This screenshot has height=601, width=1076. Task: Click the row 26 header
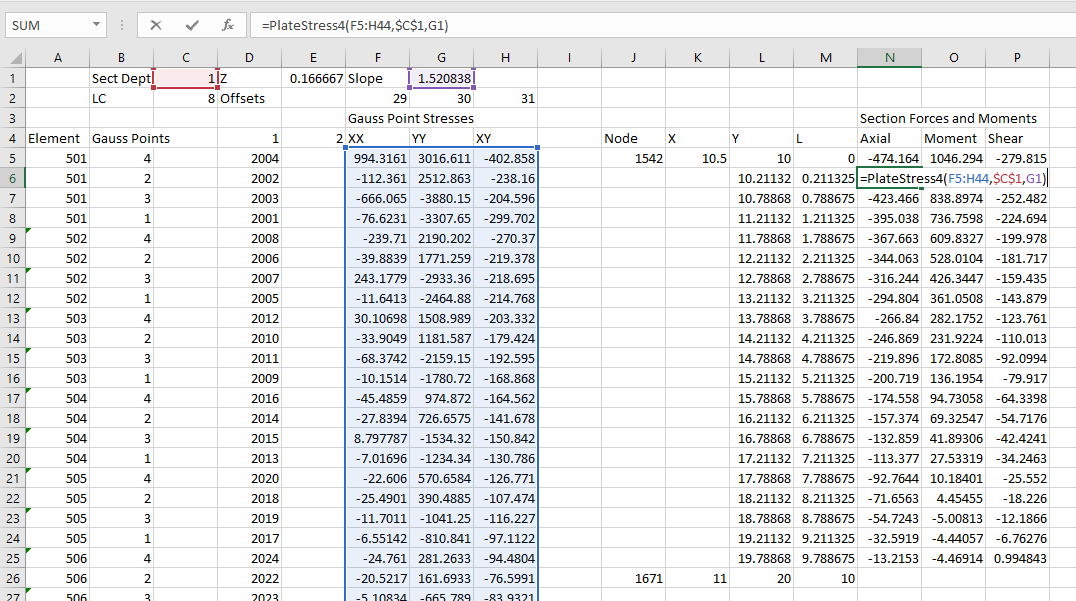pos(12,578)
